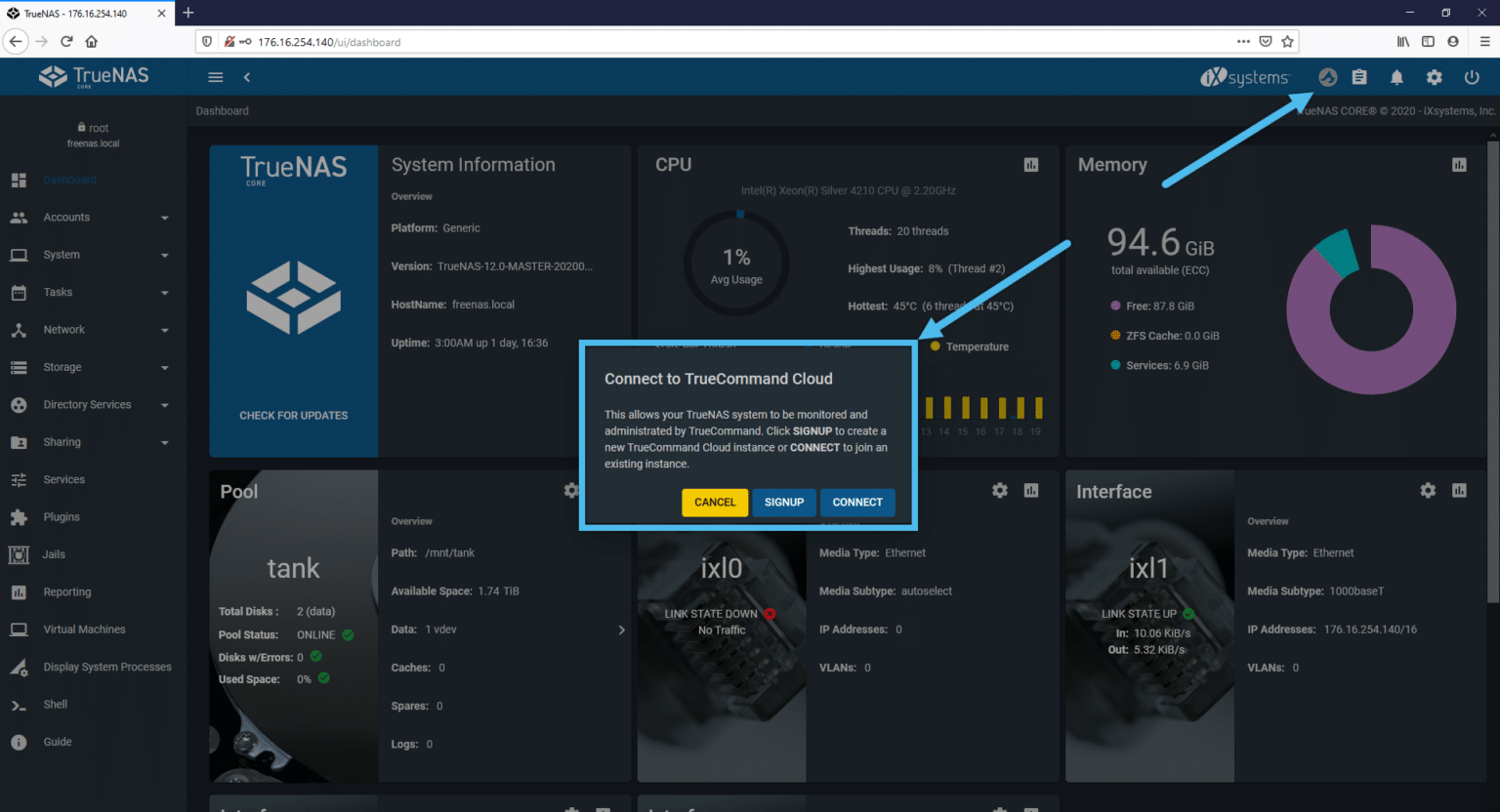The image size is (1500, 812).
Task: Click the 1% Avg Usage CPU gauge
Action: [736, 264]
